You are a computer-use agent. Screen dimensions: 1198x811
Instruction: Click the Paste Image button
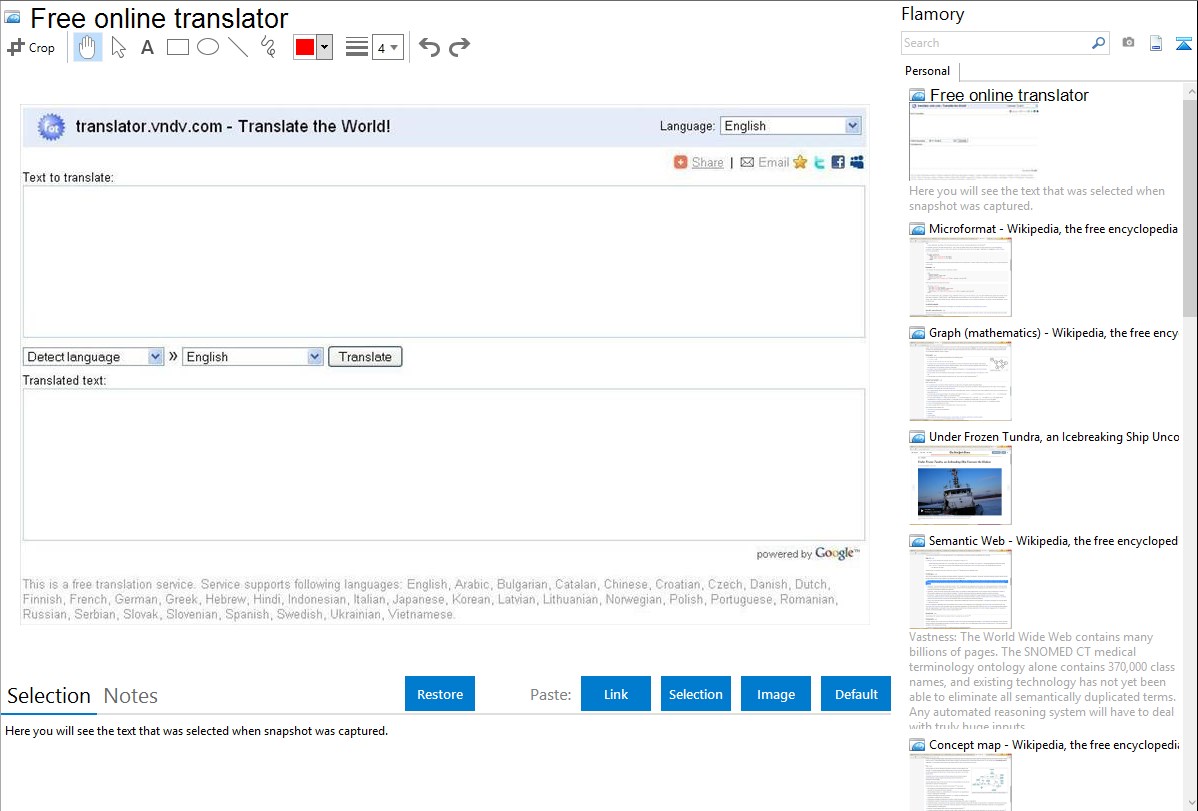pos(775,694)
